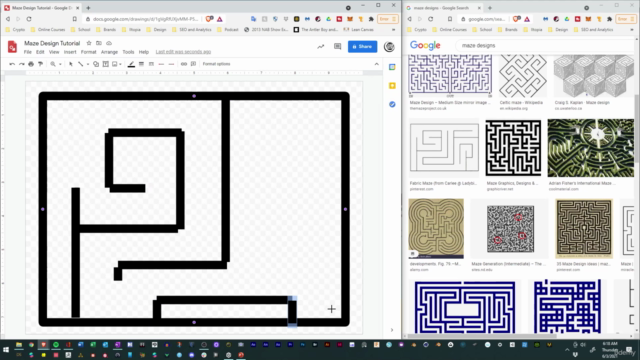Open the Tools menu

[x=128, y=52]
